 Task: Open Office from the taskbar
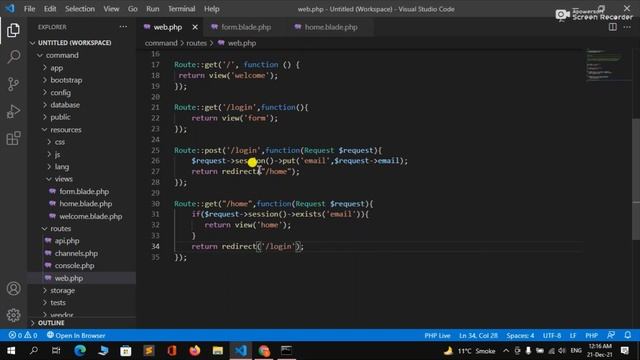pyautogui.click(x=172, y=351)
